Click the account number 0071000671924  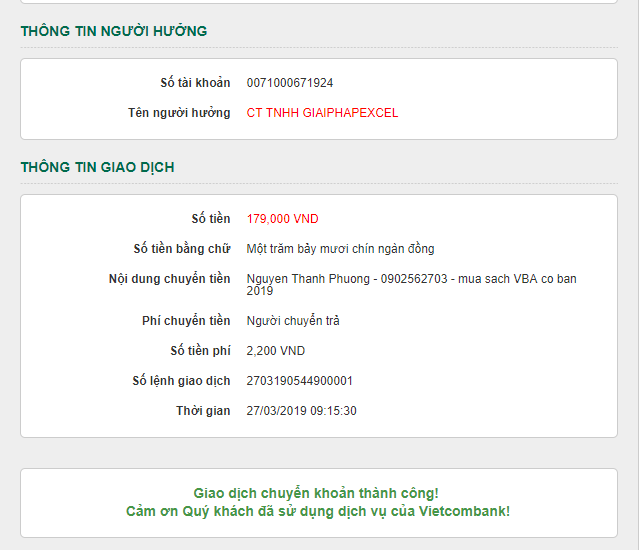tap(290, 83)
